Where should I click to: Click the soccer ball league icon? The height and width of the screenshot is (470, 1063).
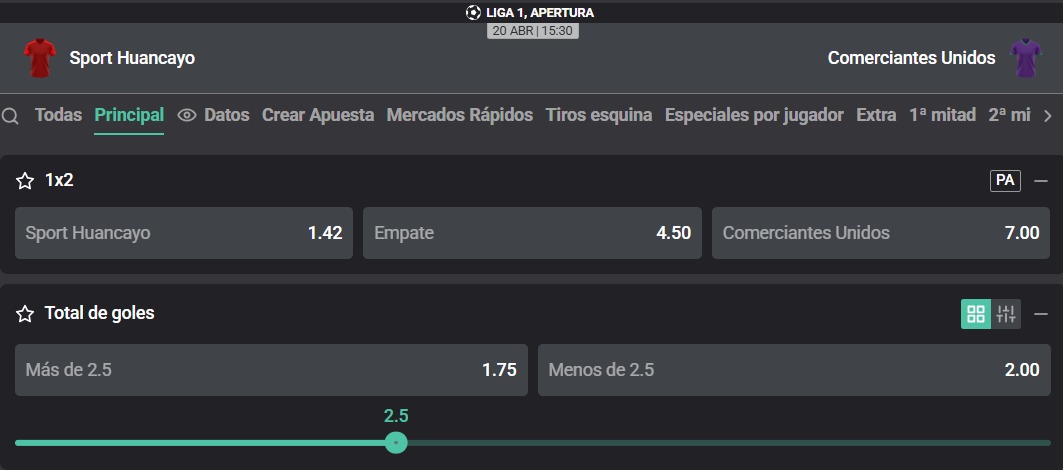click(473, 12)
